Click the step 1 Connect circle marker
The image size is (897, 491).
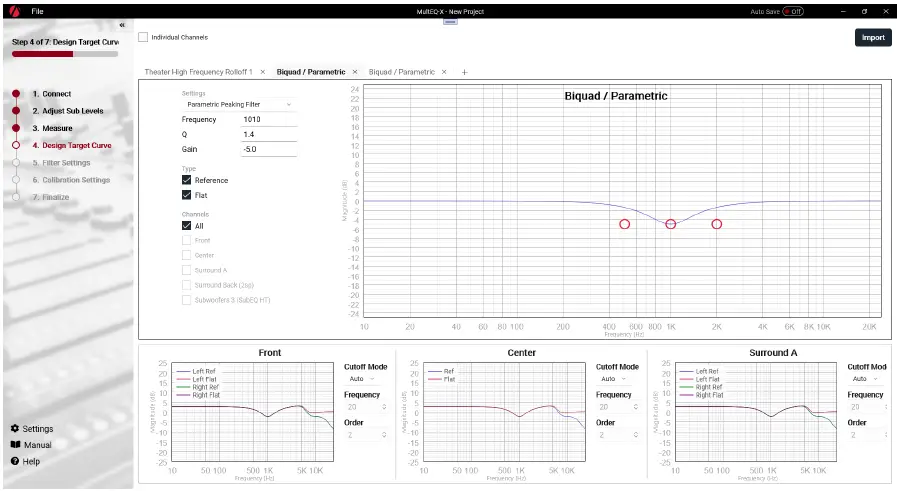coord(16,94)
